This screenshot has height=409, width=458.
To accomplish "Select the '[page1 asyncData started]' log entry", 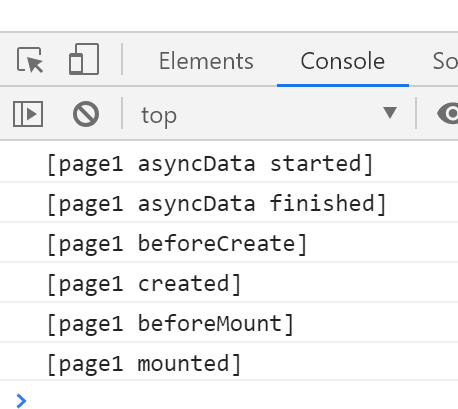I will (229, 162).
